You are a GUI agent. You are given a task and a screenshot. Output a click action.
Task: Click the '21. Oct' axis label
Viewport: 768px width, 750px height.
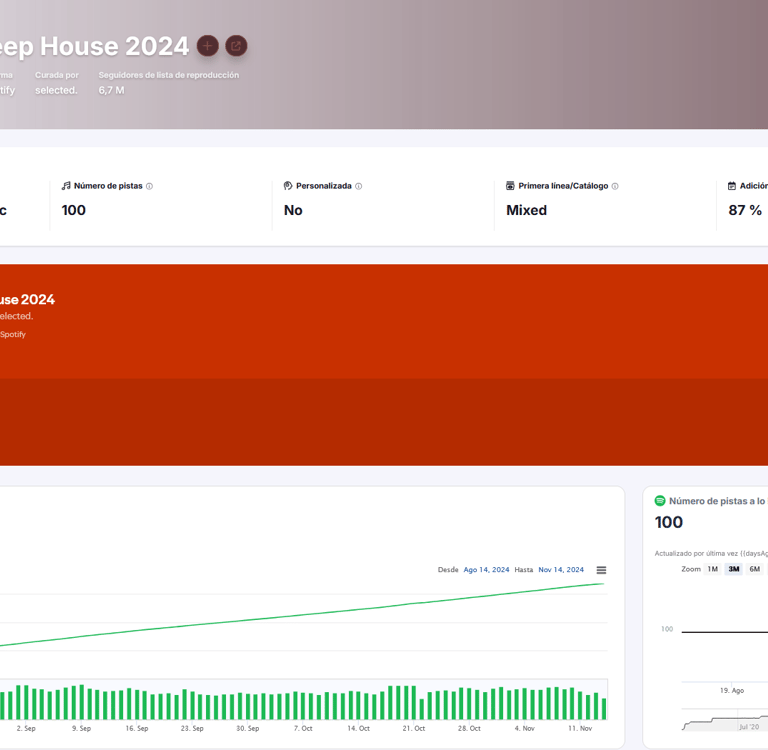(414, 728)
